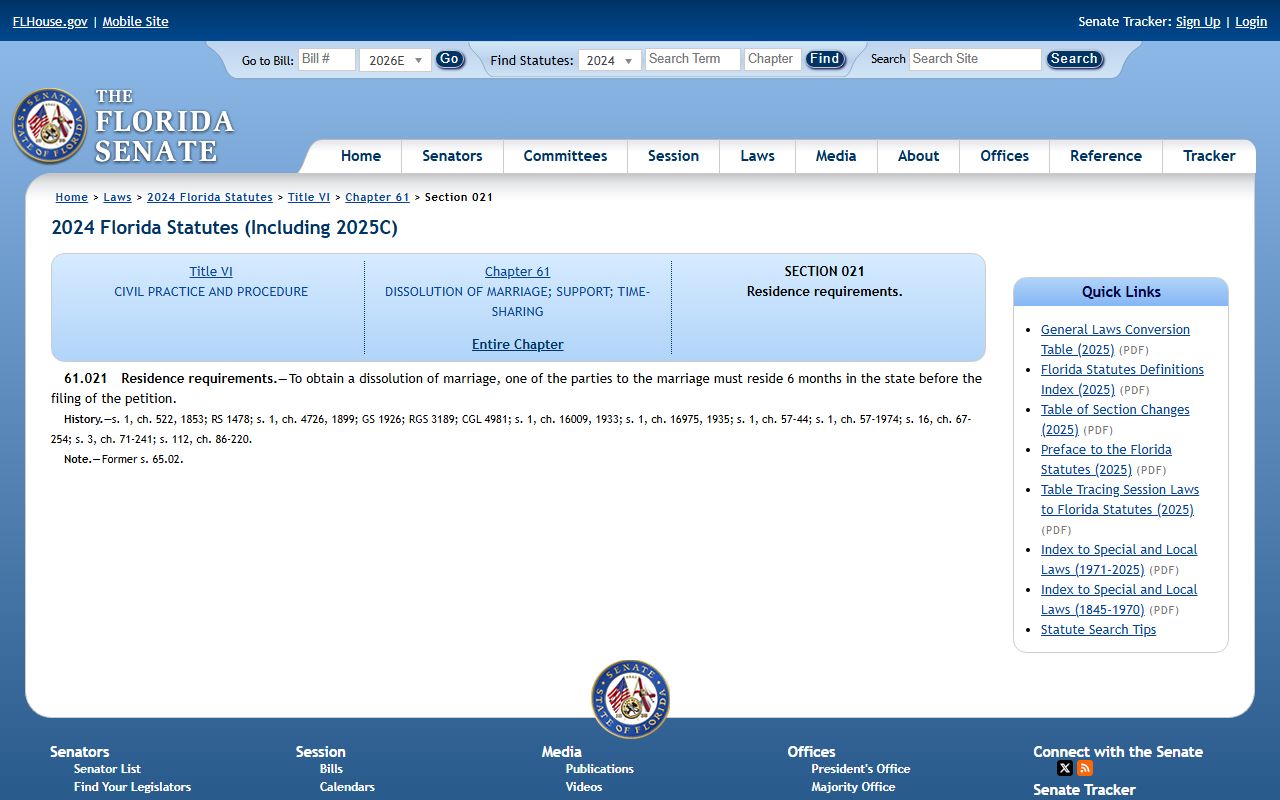Click the site Search button

pyautogui.click(x=1074, y=59)
